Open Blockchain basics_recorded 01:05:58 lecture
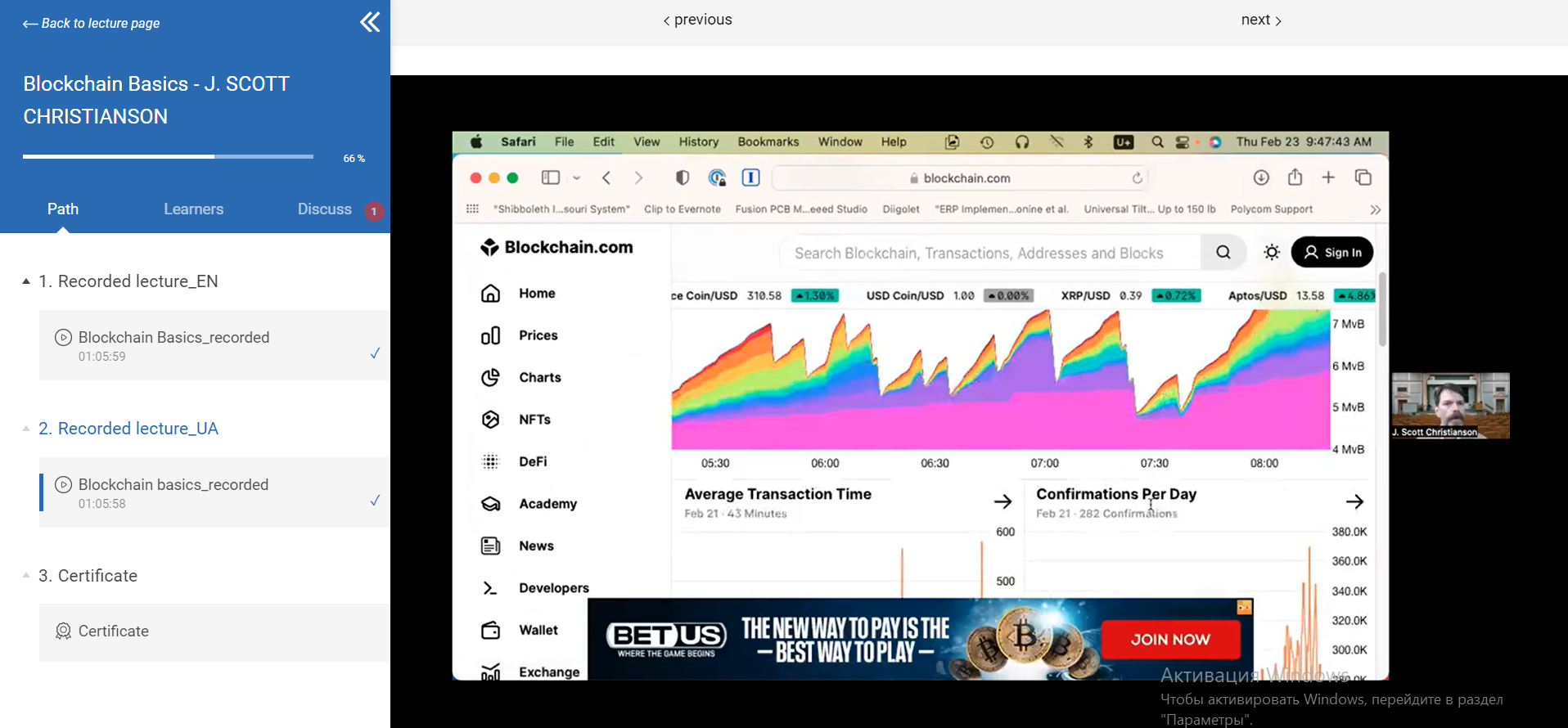 [214, 492]
